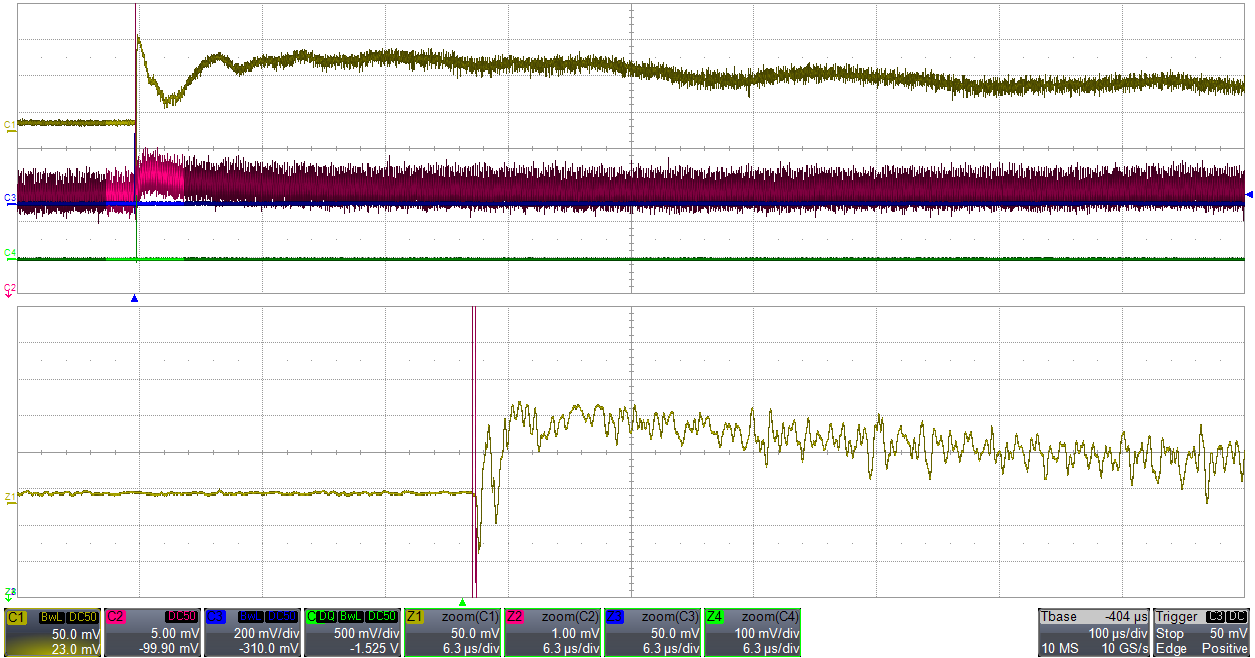Click the DC50 badge on C3 descriptor
The image size is (1255, 658).
point(281,617)
